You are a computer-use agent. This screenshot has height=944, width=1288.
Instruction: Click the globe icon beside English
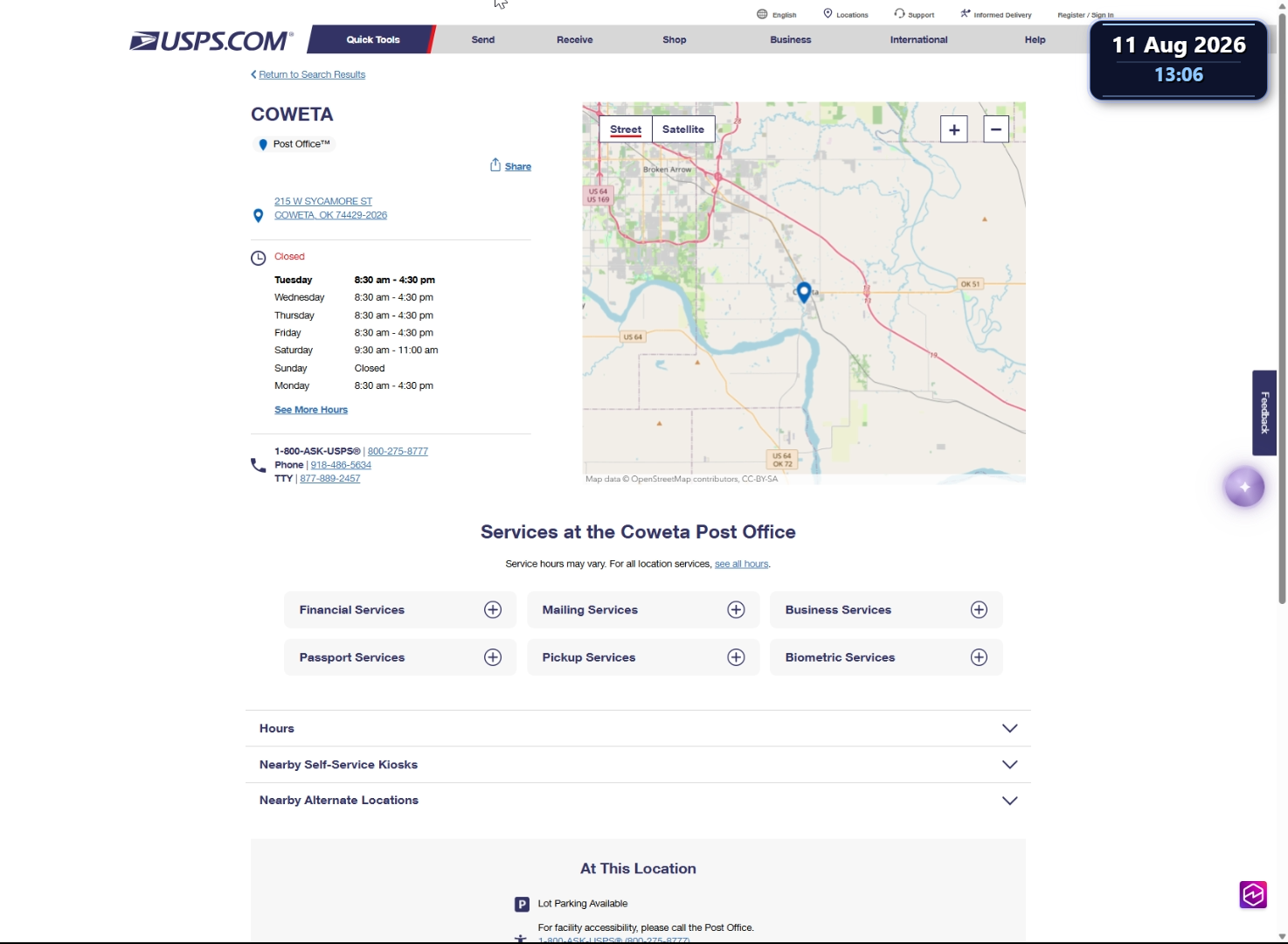(x=762, y=14)
